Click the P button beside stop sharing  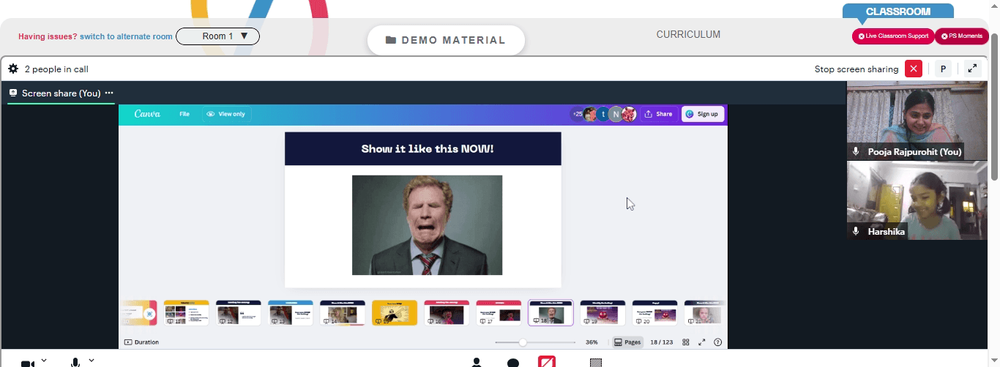(943, 69)
